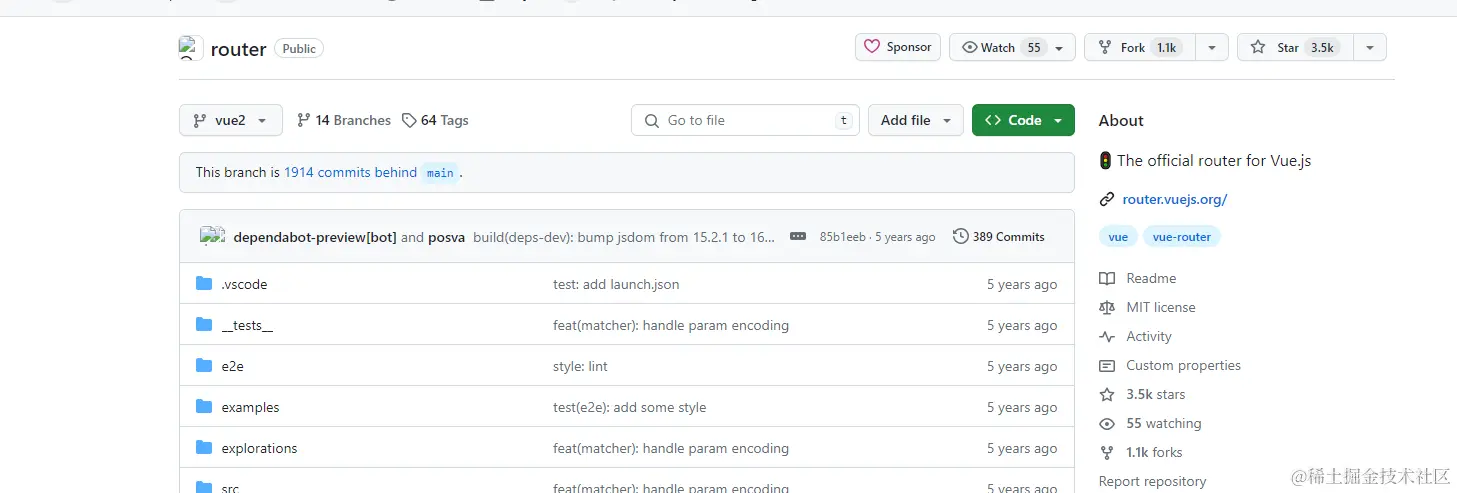Star the router repository
The height and width of the screenshot is (493, 1457).
[1295, 47]
